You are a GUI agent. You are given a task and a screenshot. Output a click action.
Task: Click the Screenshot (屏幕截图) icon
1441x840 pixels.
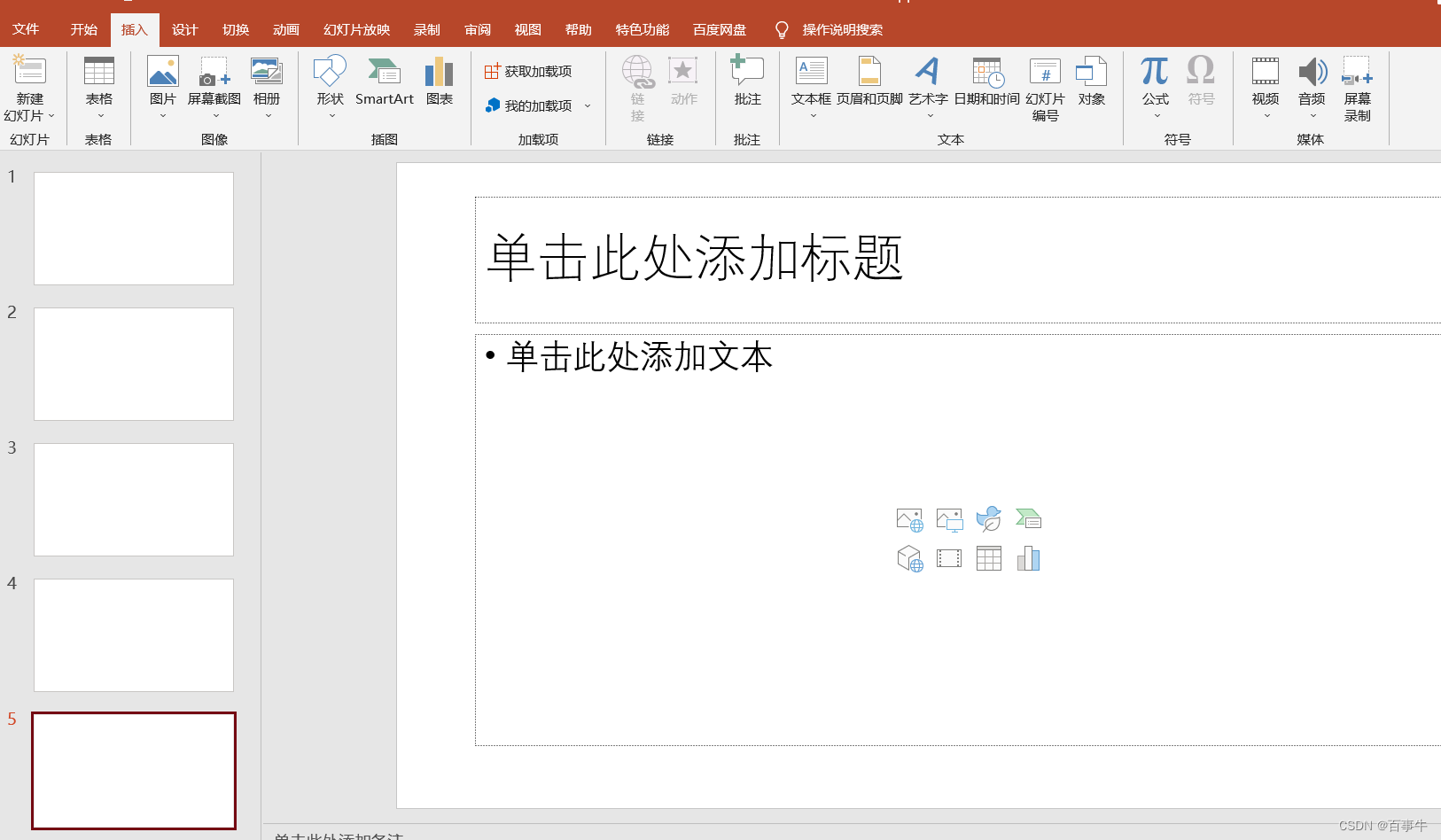(x=214, y=71)
